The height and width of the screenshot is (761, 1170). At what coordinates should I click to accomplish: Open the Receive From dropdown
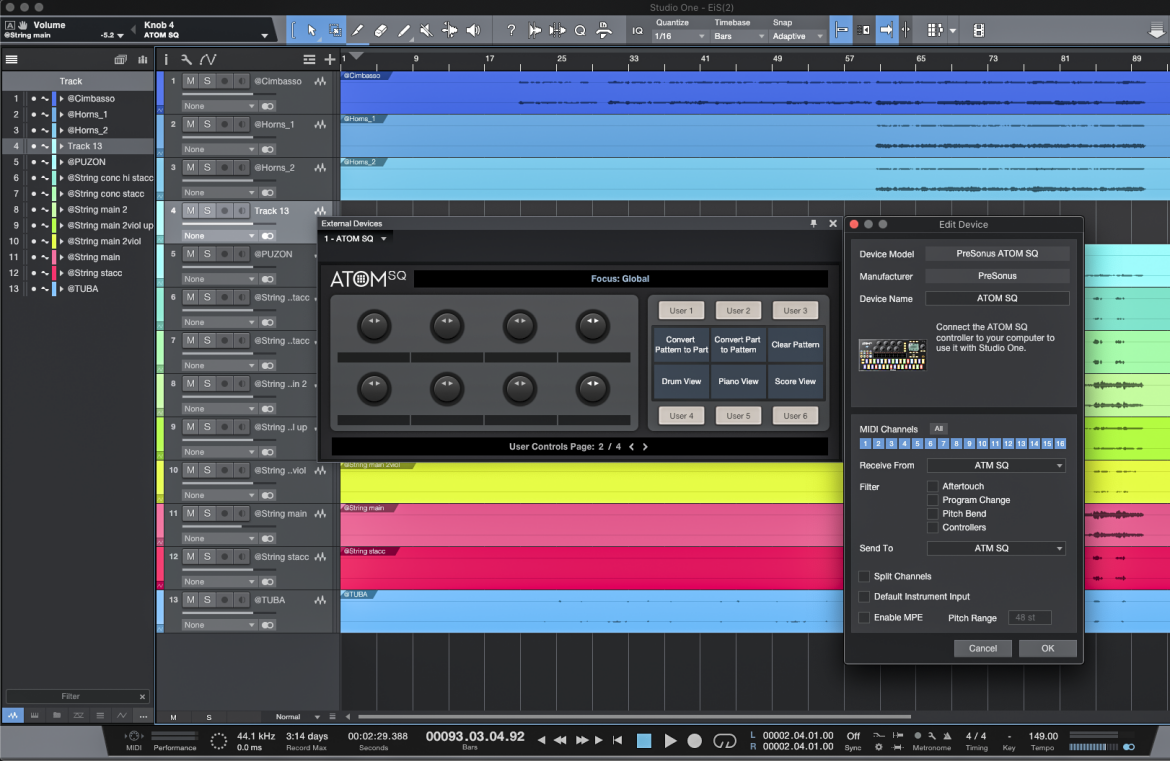(x=996, y=466)
